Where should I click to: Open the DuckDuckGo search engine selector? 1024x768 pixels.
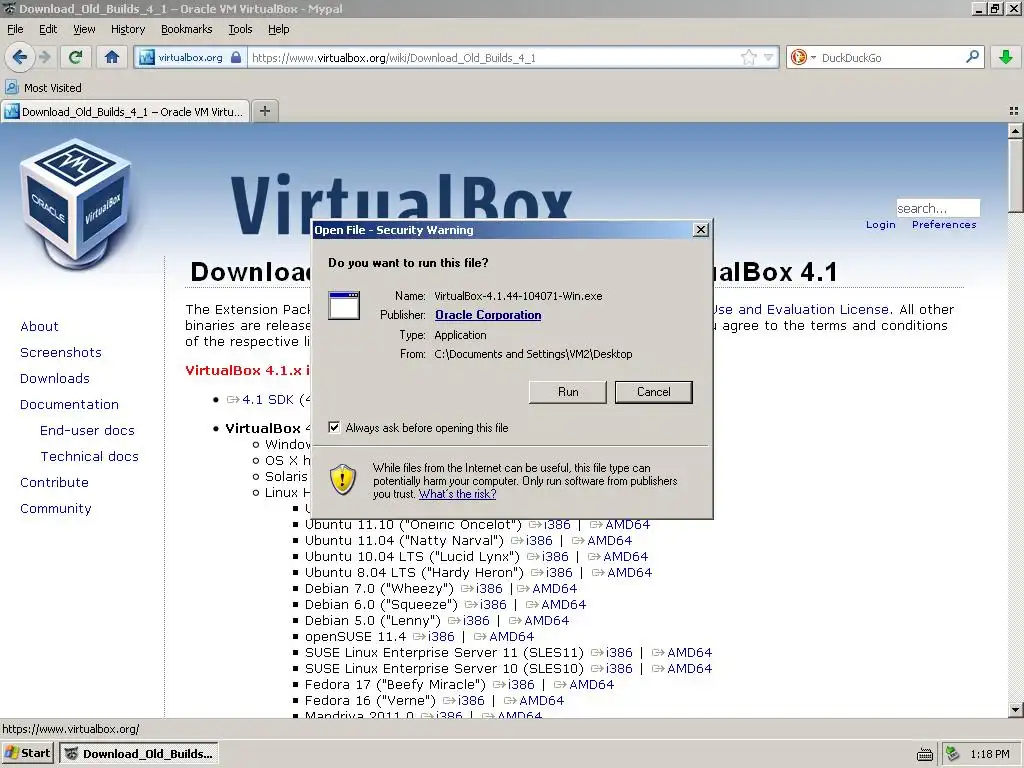click(803, 57)
